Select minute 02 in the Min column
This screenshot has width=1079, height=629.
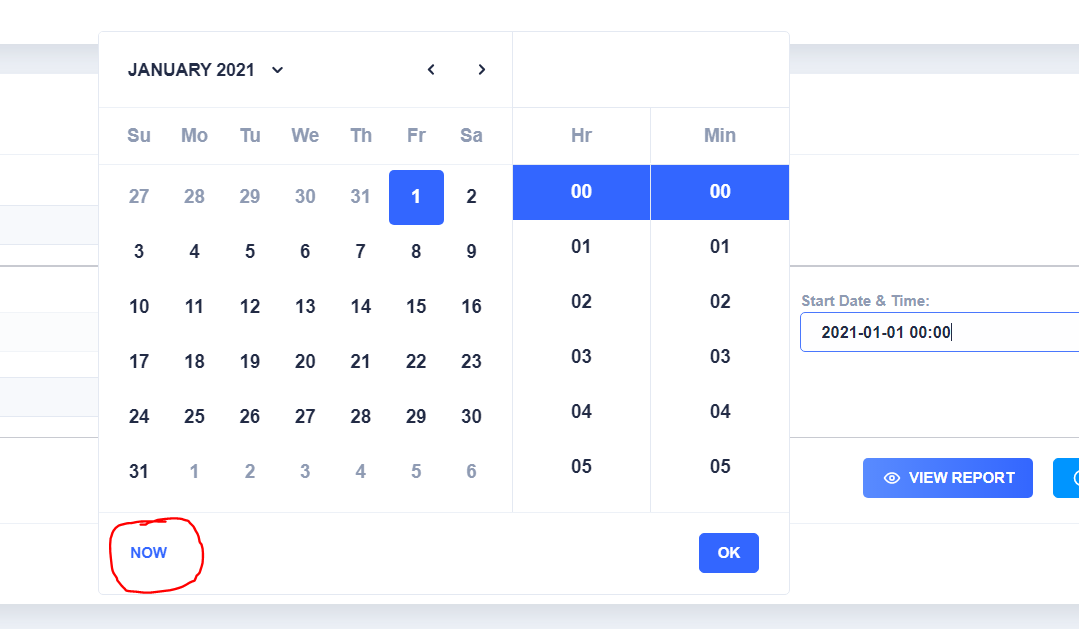[719, 301]
